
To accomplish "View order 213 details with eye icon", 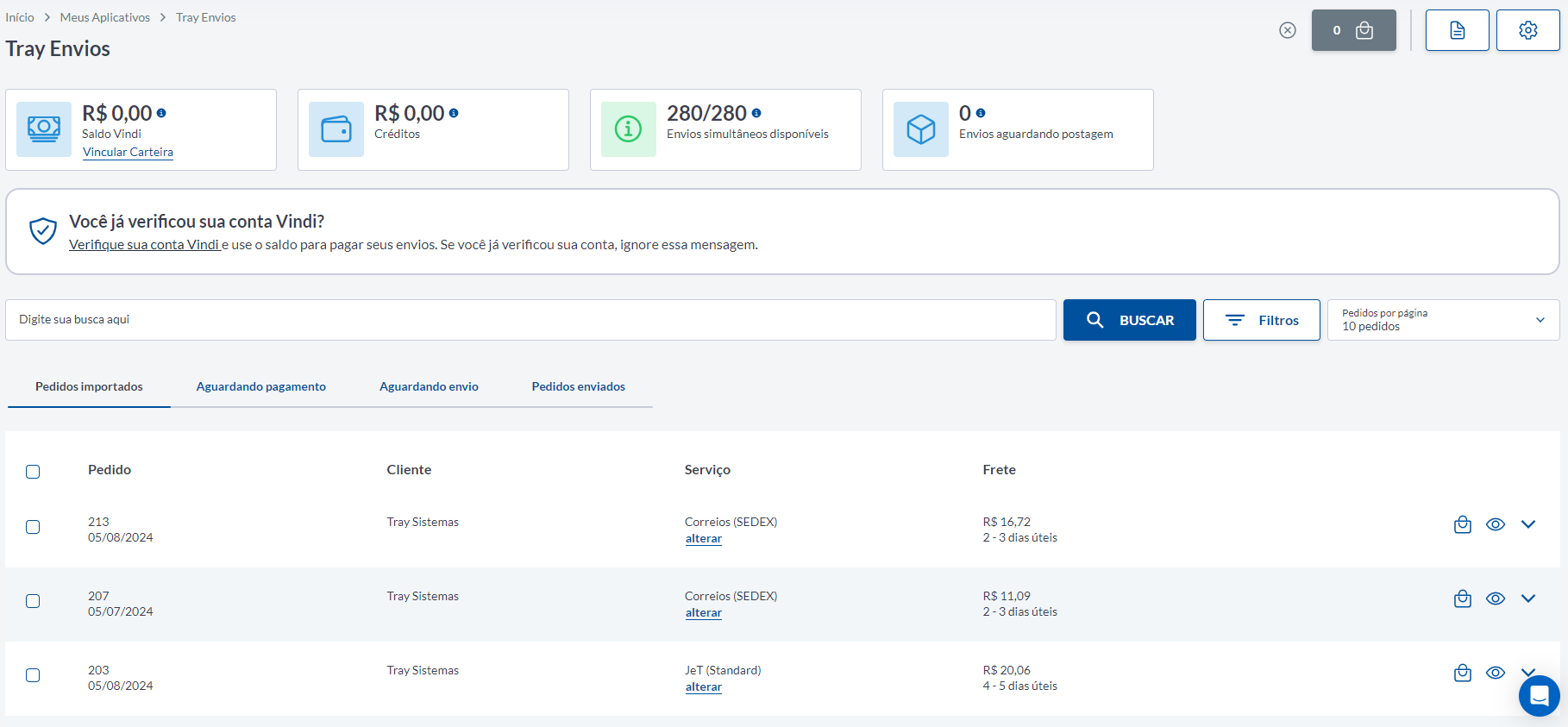I will point(1496,524).
